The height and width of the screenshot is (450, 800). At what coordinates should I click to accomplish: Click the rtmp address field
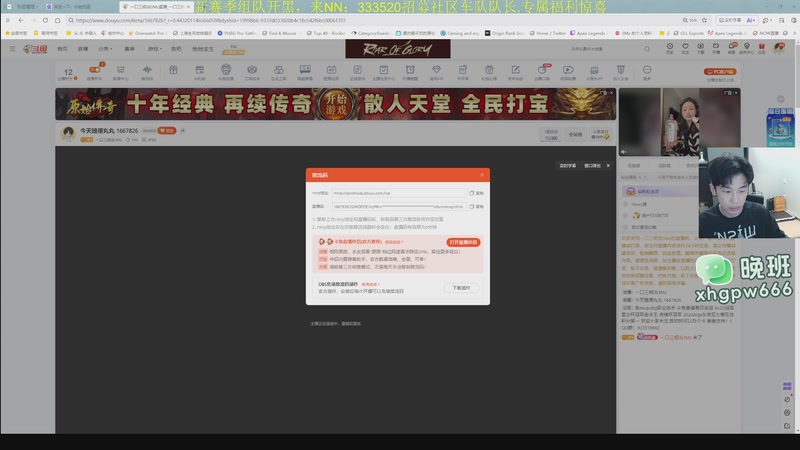click(399, 193)
